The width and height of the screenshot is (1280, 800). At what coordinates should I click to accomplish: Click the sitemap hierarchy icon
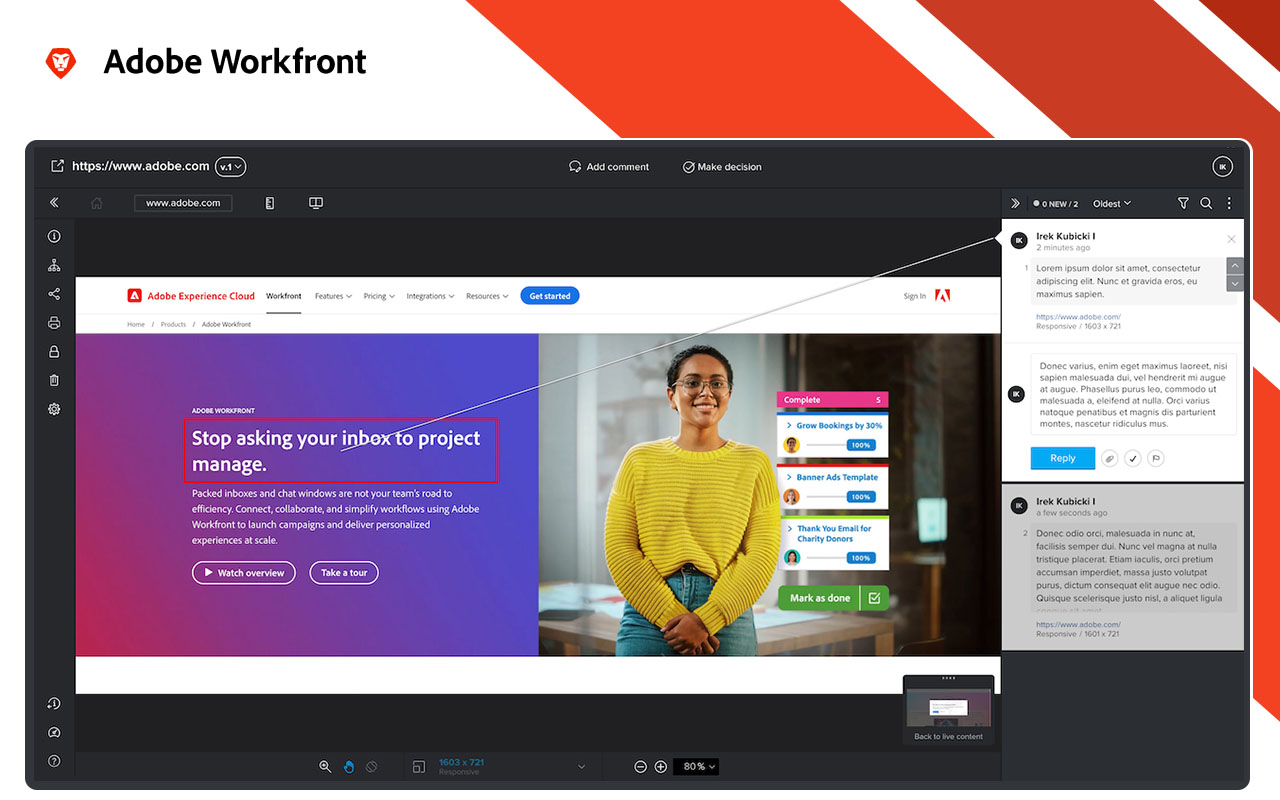[x=54, y=264]
